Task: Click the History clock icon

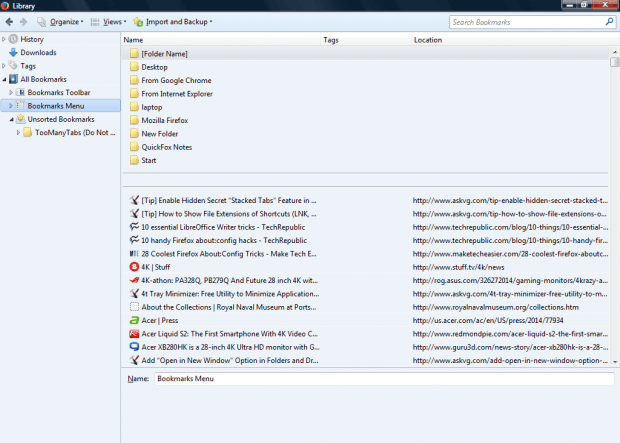Action: pos(13,39)
